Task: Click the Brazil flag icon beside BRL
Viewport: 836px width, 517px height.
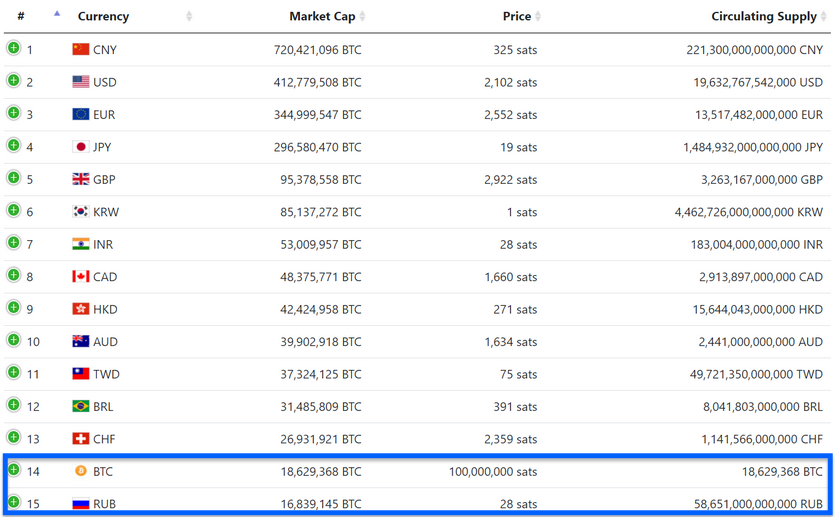Action: [x=81, y=406]
